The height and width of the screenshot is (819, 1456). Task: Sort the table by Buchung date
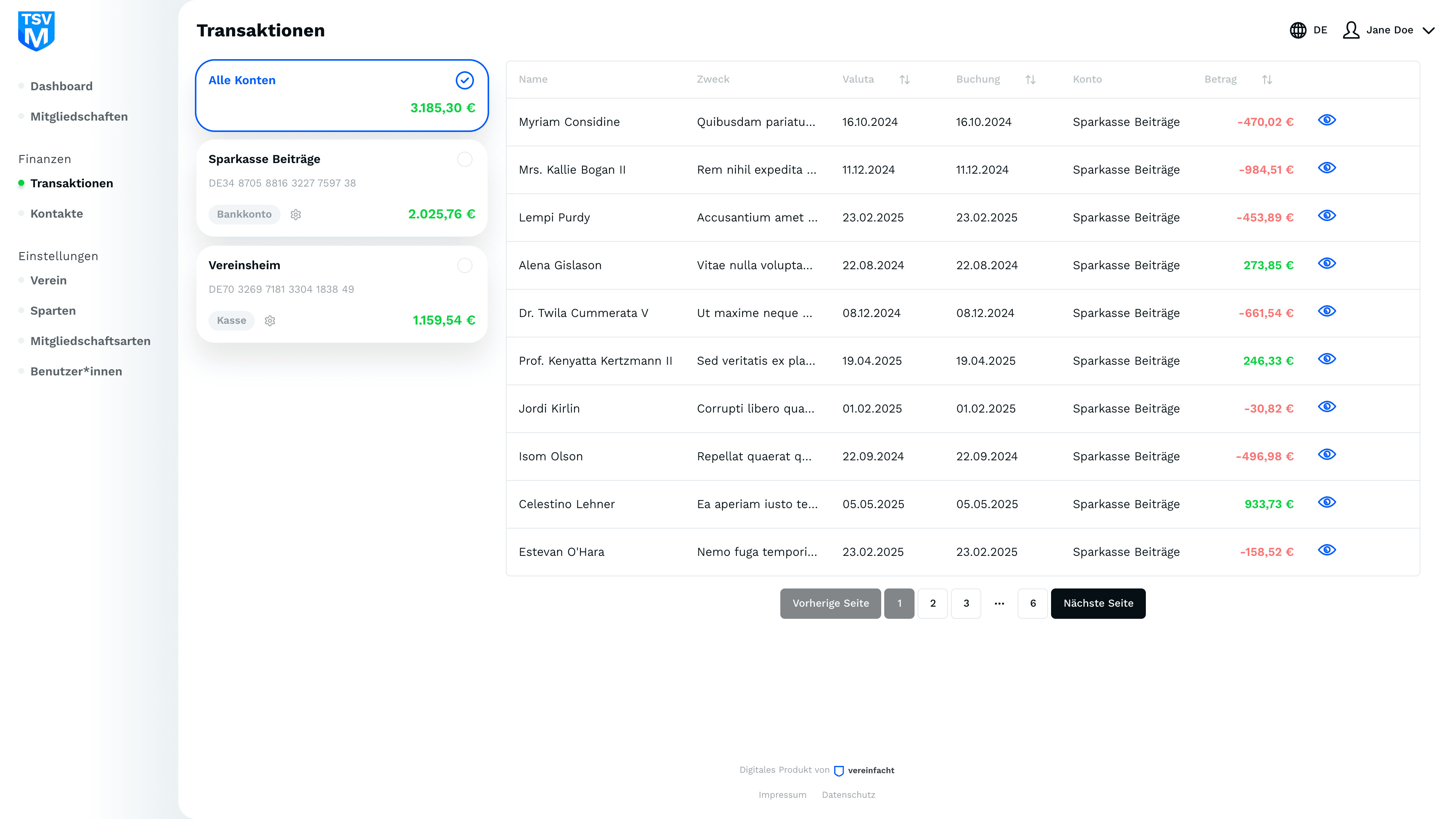pyautogui.click(x=1030, y=80)
